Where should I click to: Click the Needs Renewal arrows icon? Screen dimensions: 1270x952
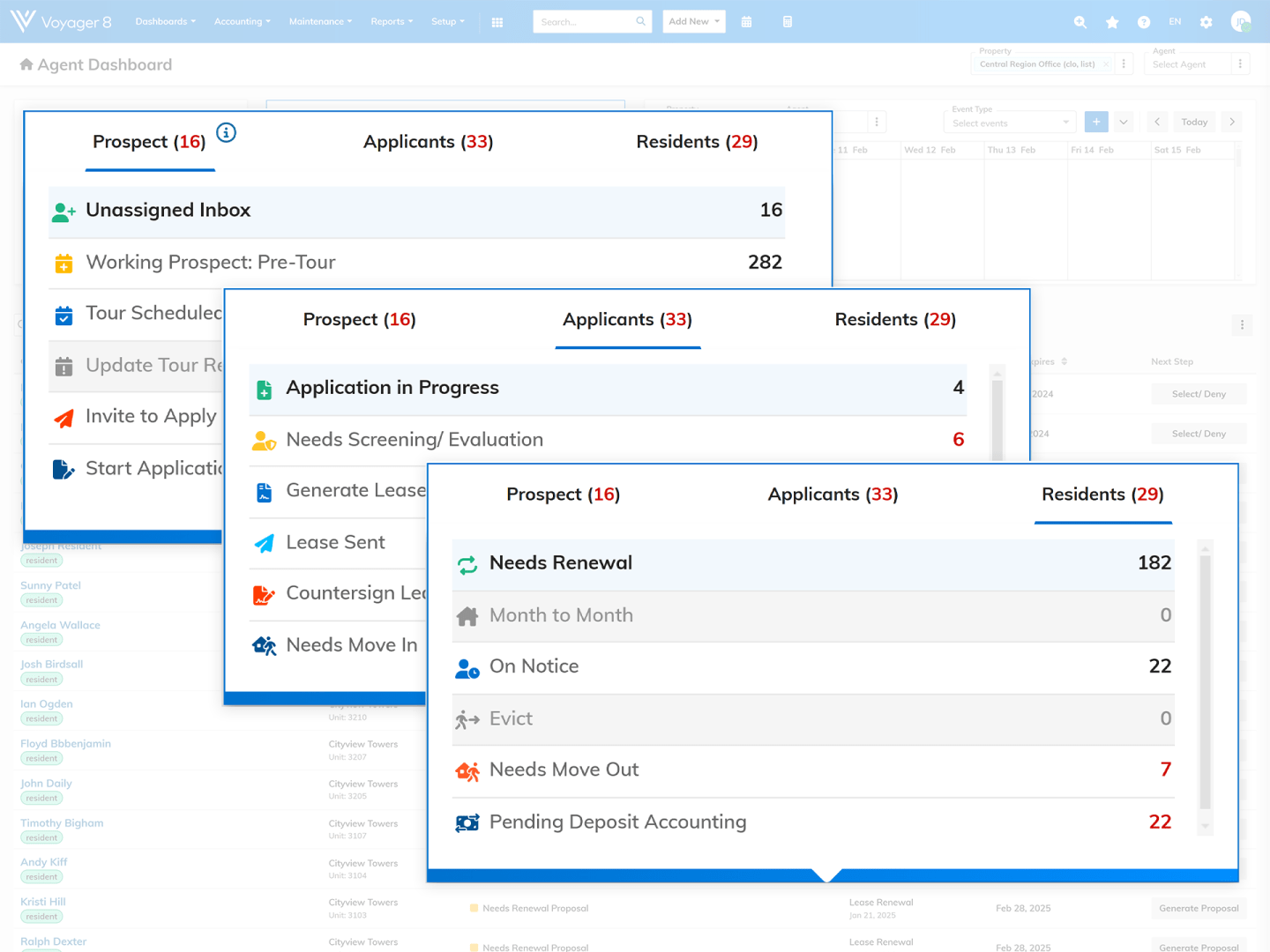point(467,564)
